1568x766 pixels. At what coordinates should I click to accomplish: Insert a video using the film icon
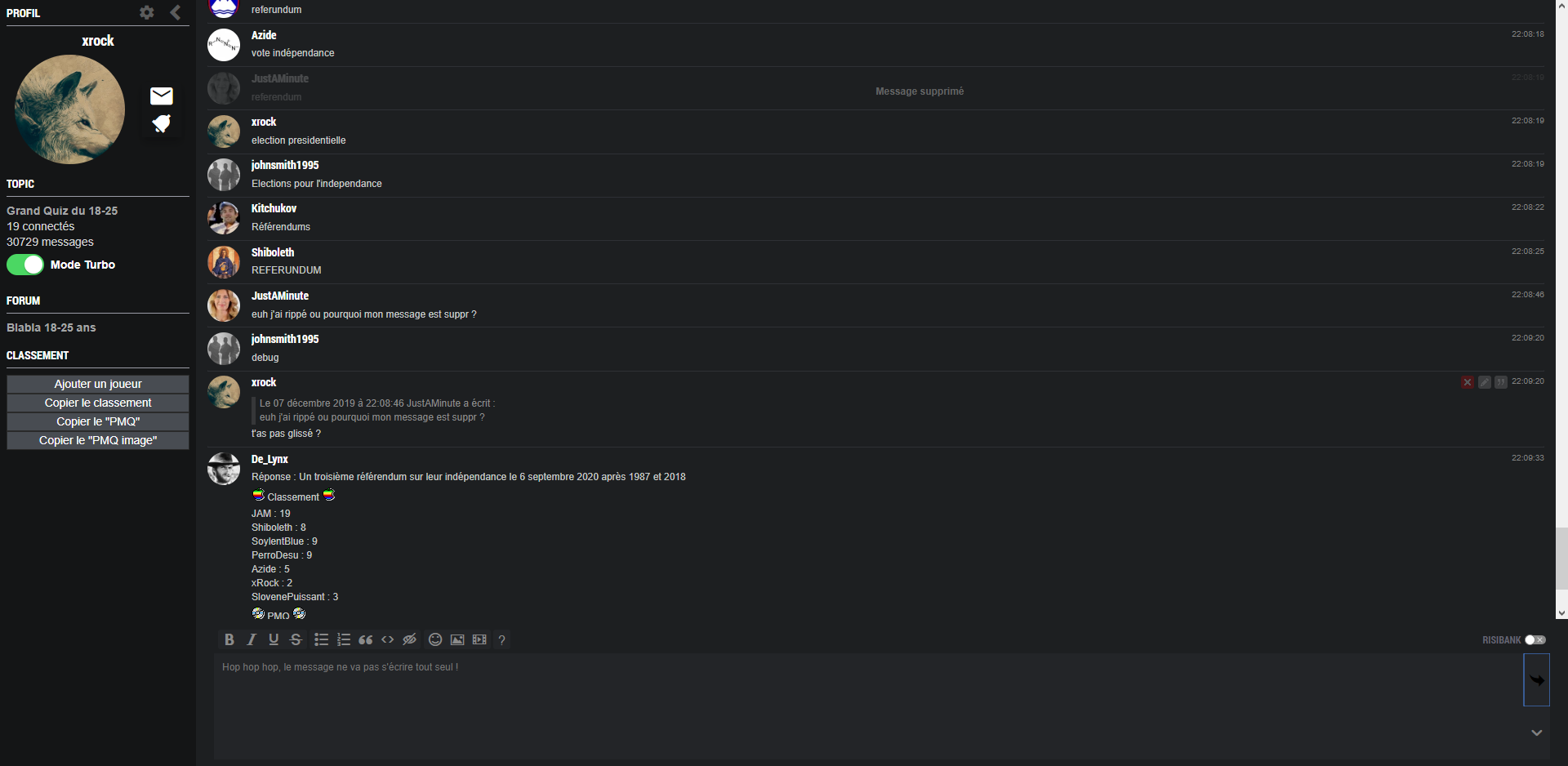[479, 639]
